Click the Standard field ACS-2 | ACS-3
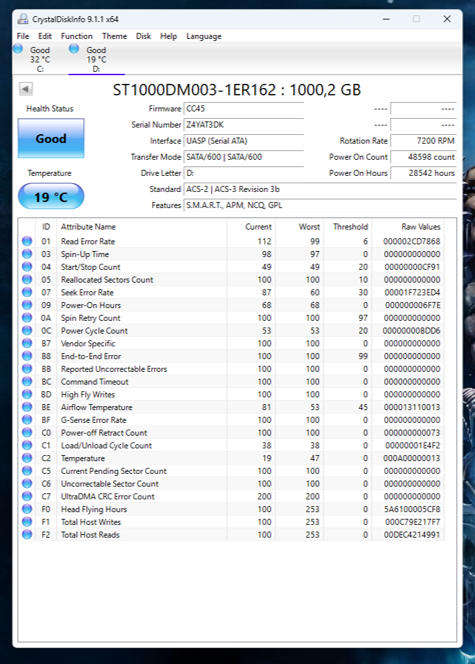The height and width of the screenshot is (664, 475). pyautogui.click(x=320, y=189)
